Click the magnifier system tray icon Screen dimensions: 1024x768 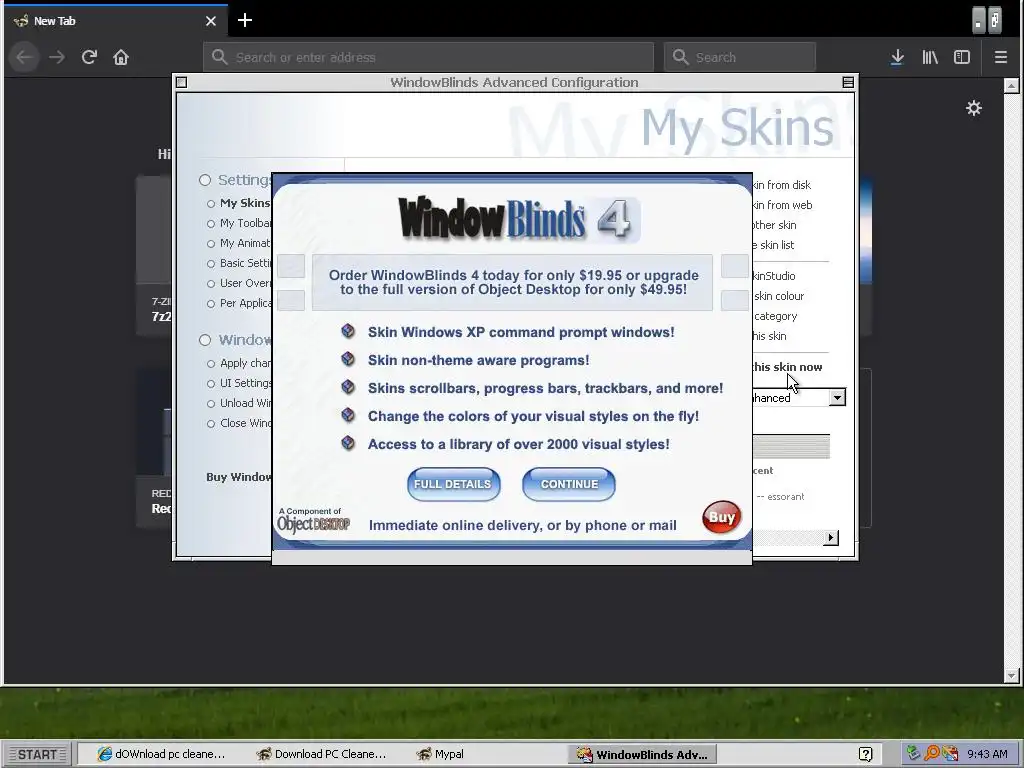[x=932, y=754]
